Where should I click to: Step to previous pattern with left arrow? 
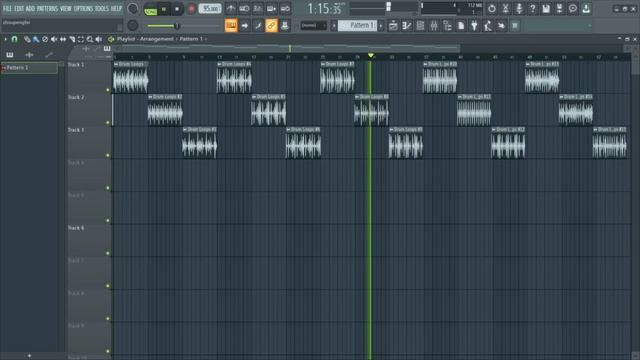click(334, 26)
